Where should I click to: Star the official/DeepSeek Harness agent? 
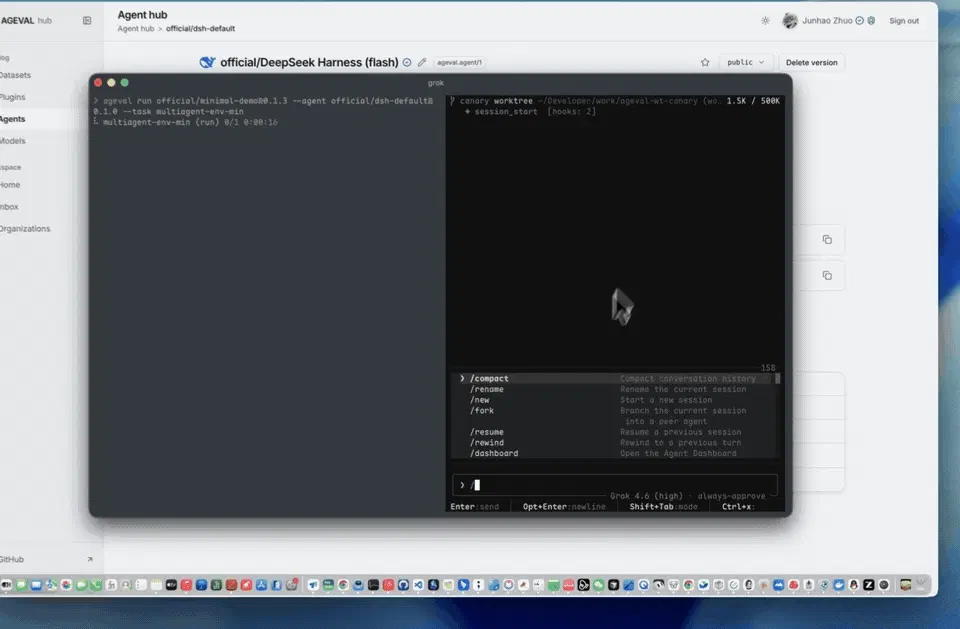coord(705,62)
